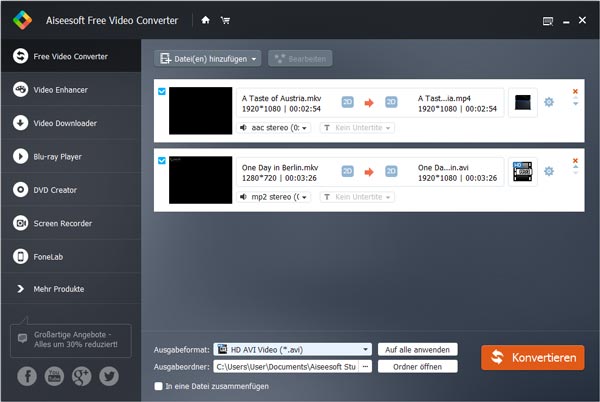This screenshot has height=402, width=600.
Task: Click the Ausgabeordner path field
Action: (x=284, y=367)
